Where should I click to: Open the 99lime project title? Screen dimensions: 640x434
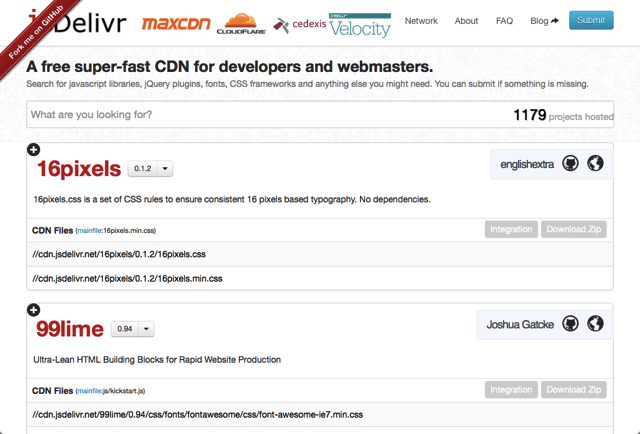(70, 329)
